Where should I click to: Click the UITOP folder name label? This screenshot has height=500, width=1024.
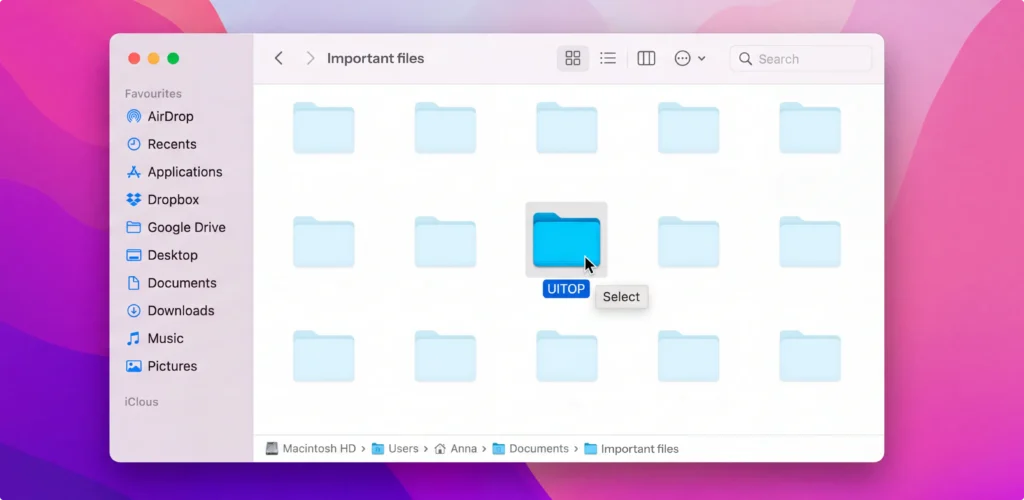(566, 289)
